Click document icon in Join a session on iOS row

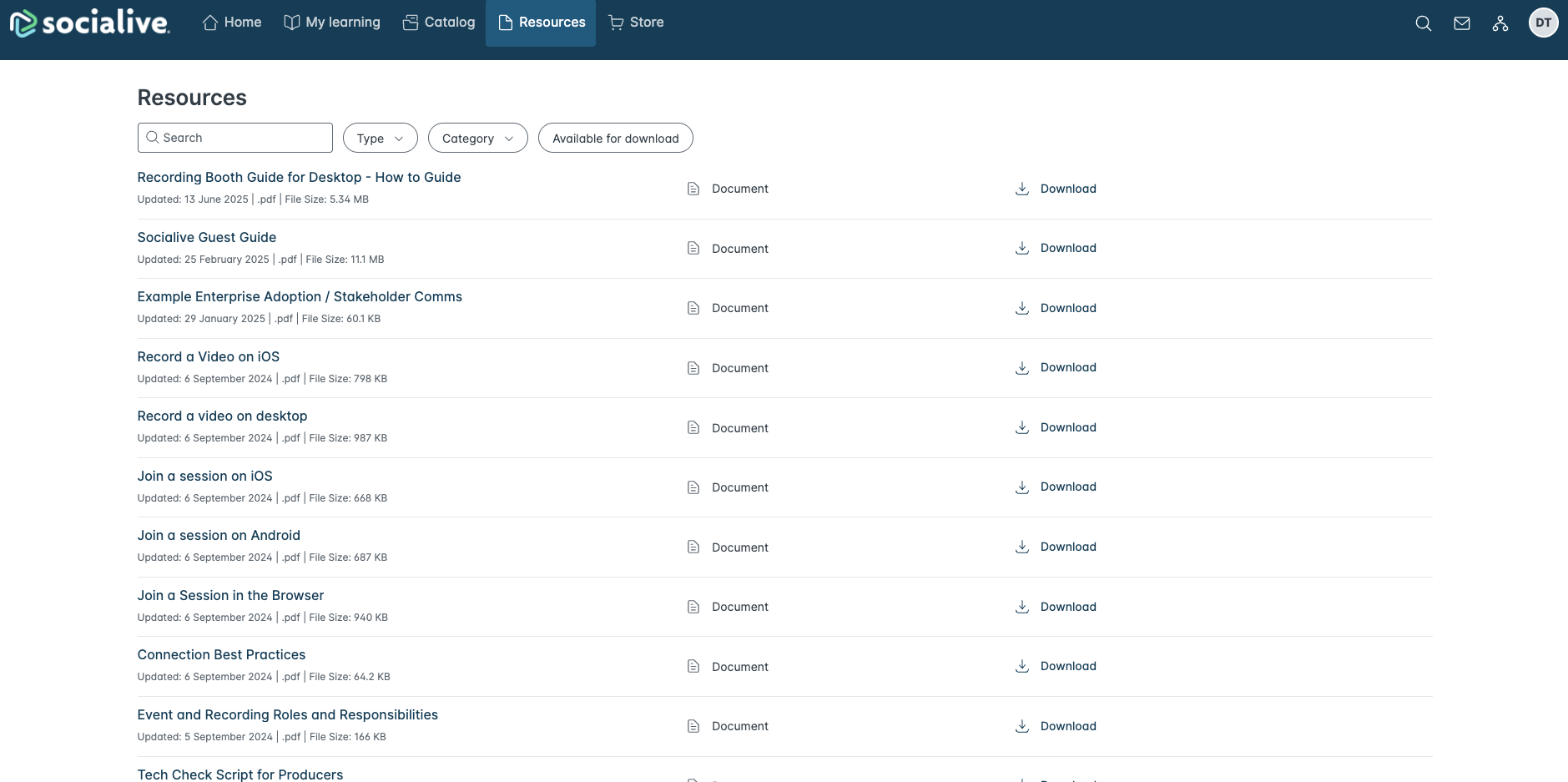click(693, 487)
